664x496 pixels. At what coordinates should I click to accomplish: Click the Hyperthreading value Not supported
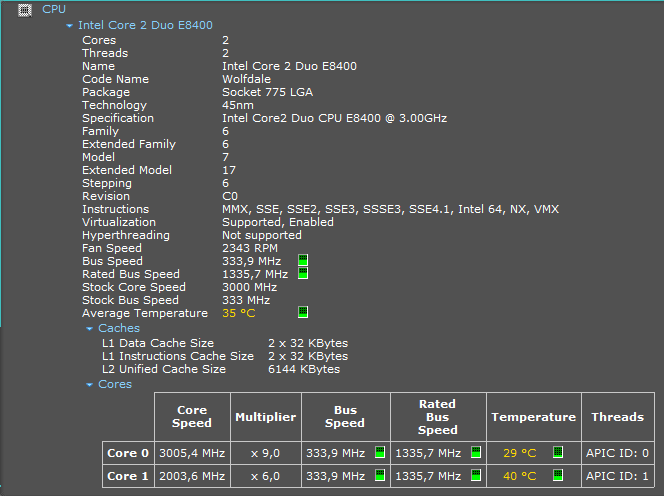(x=262, y=235)
